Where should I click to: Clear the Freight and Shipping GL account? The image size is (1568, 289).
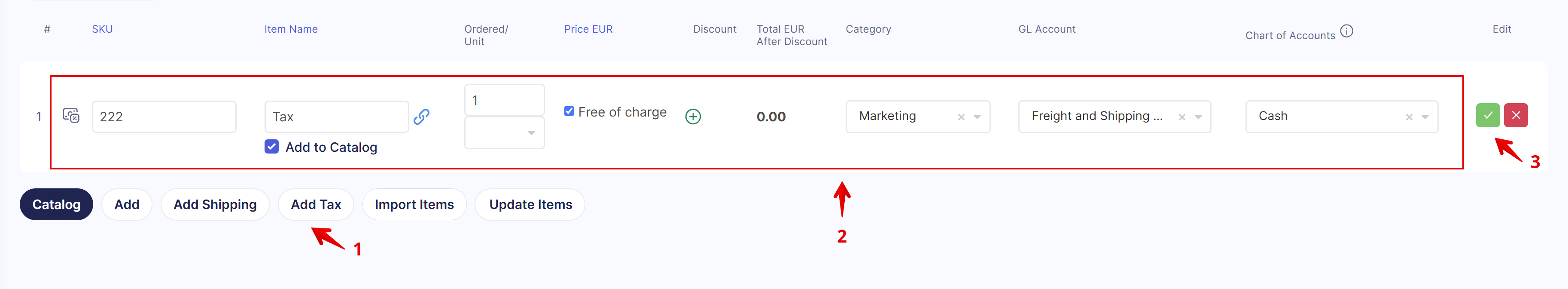(x=1181, y=117)
